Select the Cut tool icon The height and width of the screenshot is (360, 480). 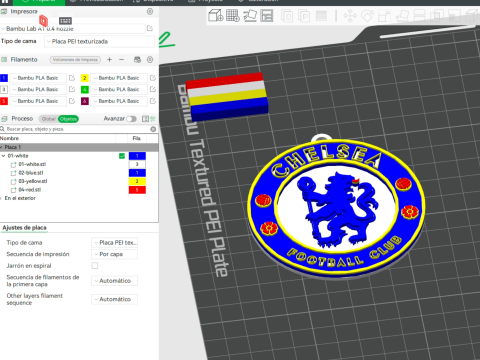[x=419, y=16]
